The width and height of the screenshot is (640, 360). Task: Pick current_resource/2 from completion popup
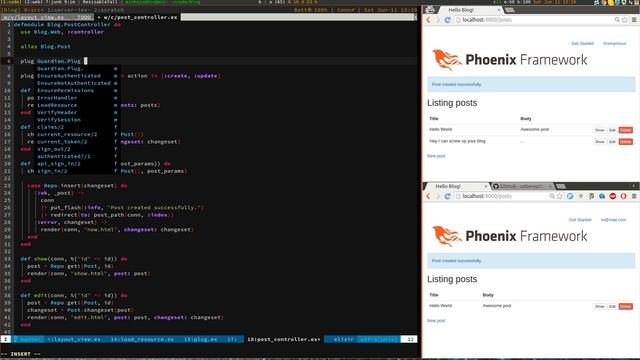coord(77,134)
